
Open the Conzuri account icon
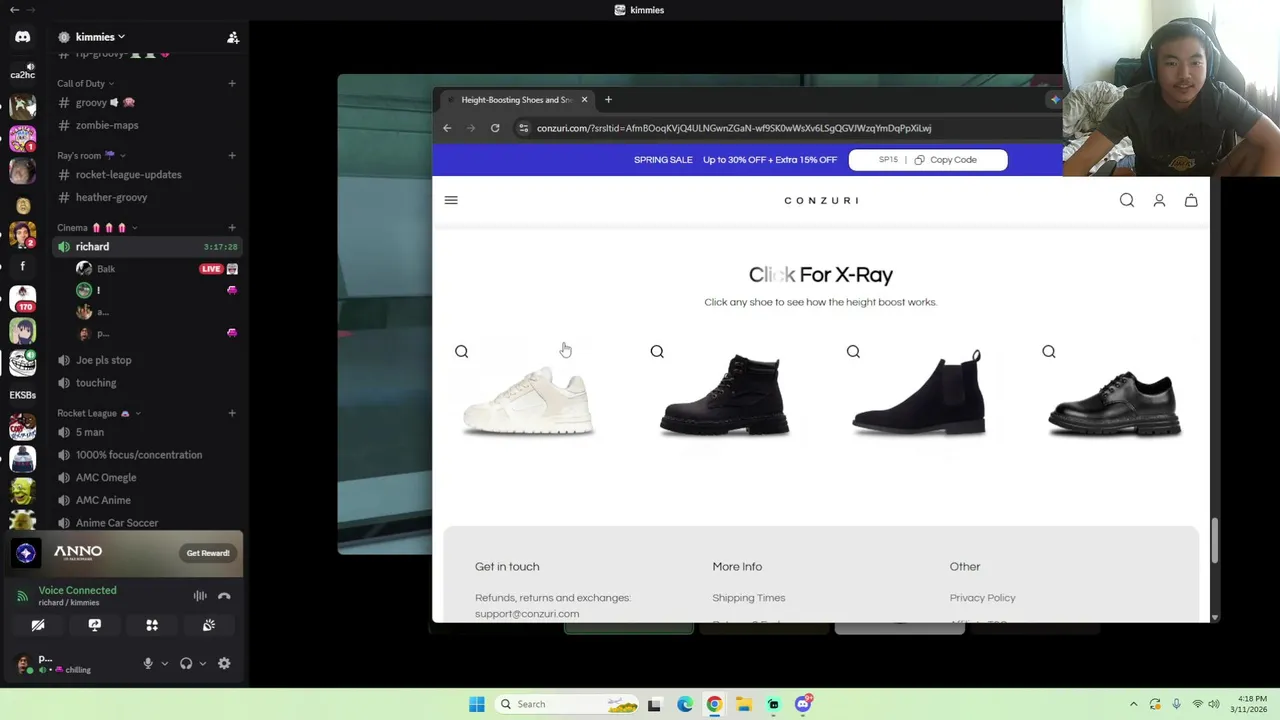click(1159, 200)
